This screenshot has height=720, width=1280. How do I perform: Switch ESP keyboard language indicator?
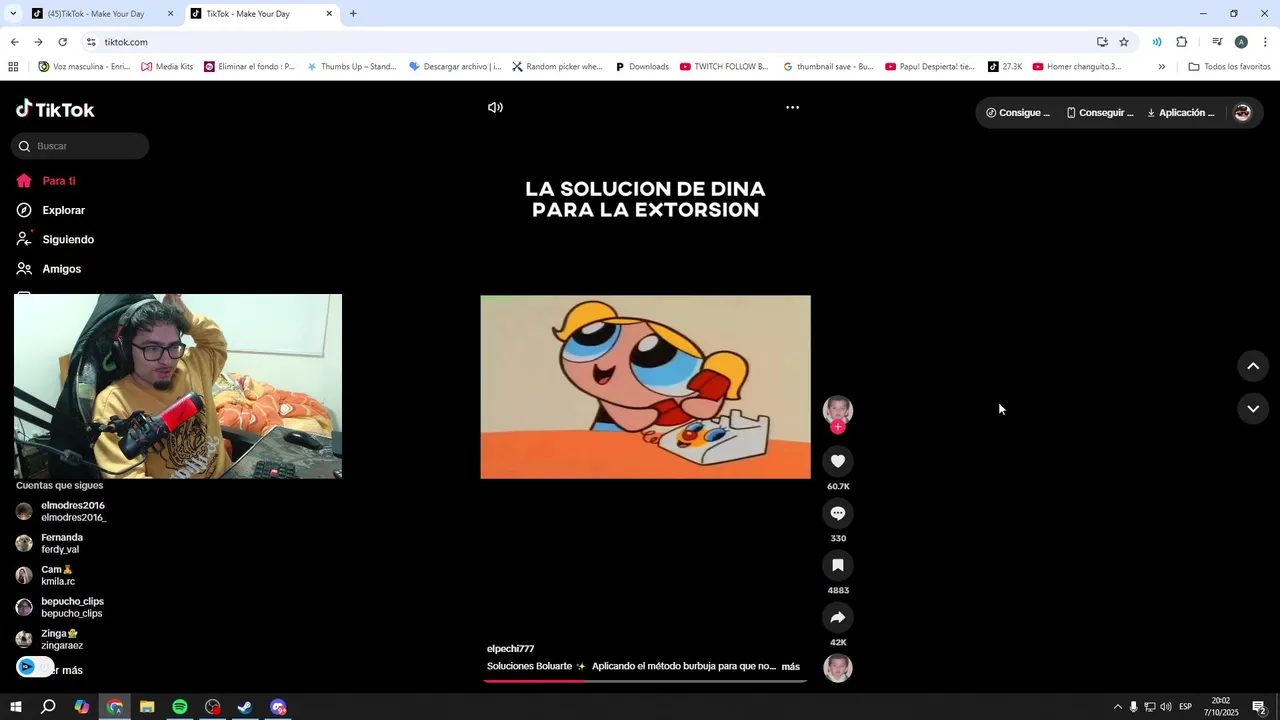[1185, 707]
